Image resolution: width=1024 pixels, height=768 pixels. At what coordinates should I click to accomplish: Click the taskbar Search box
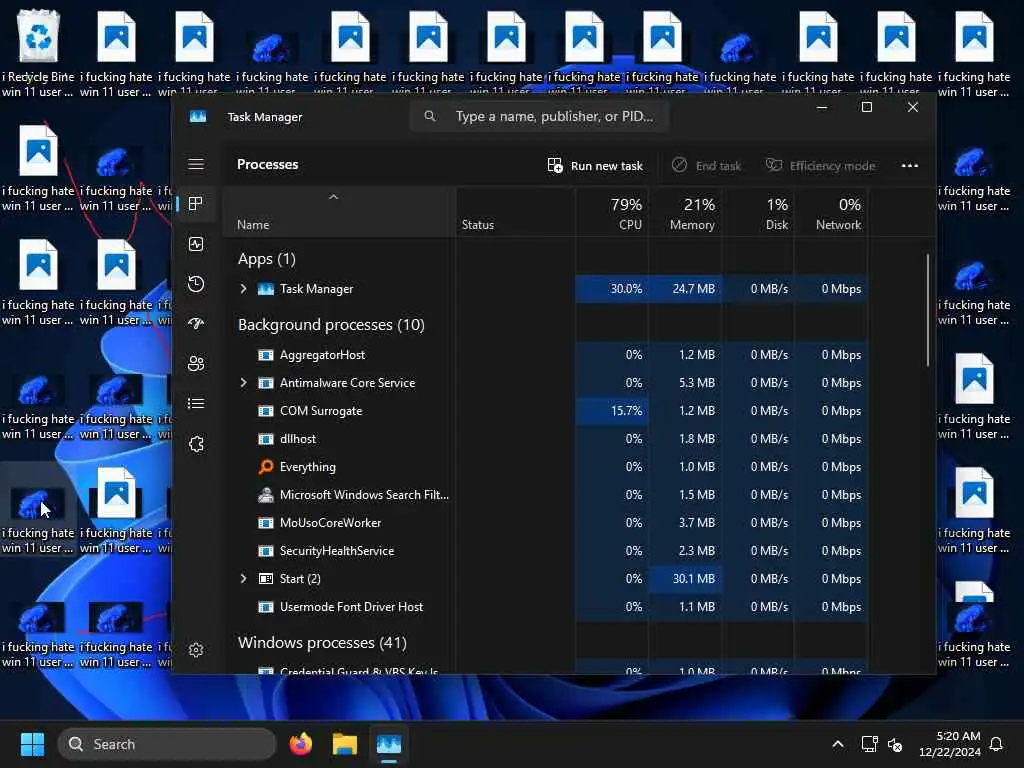(167, 744)
